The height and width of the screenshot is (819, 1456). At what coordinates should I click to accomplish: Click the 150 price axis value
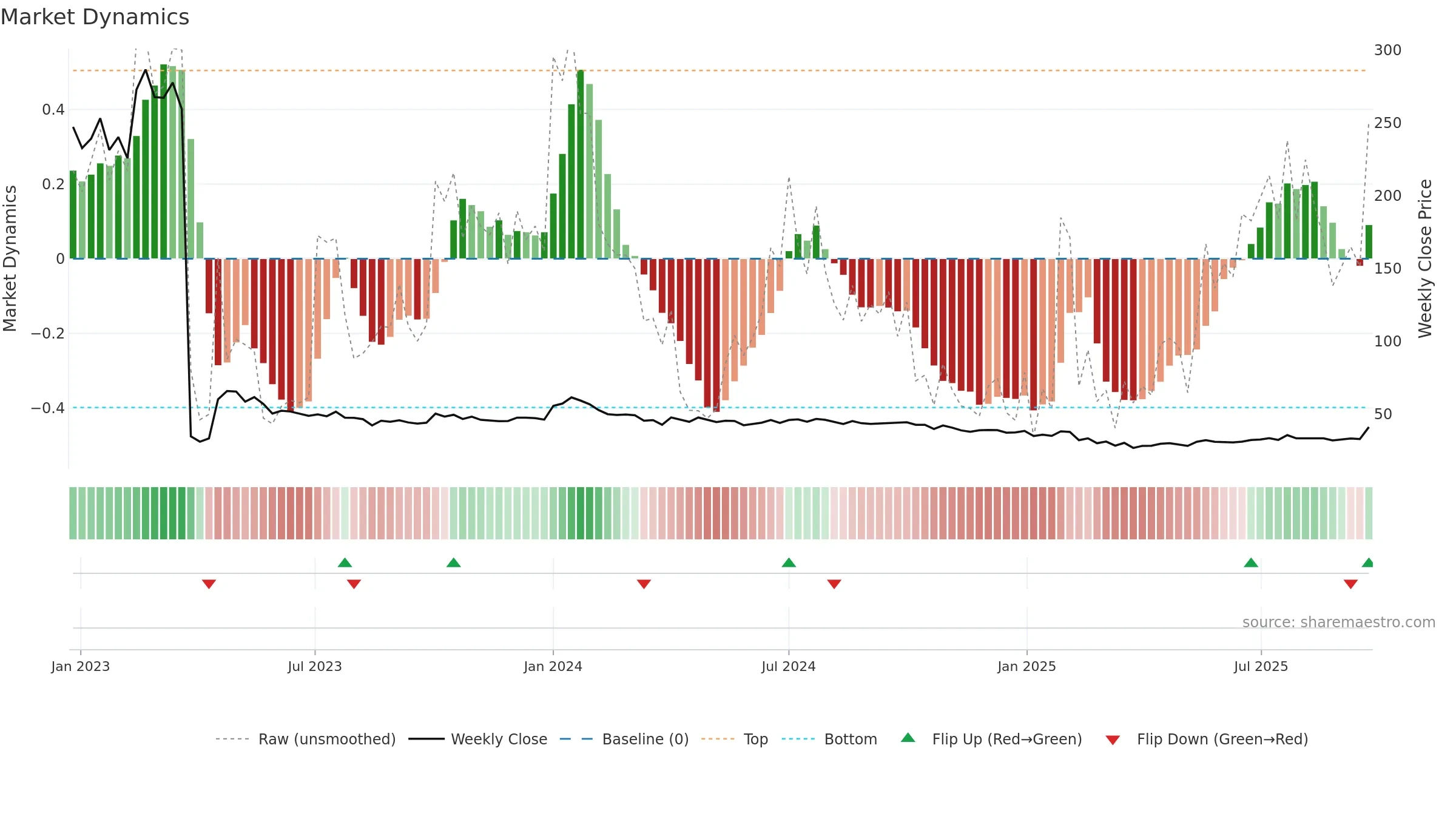pyautogui.click(x=1388, y=268)
